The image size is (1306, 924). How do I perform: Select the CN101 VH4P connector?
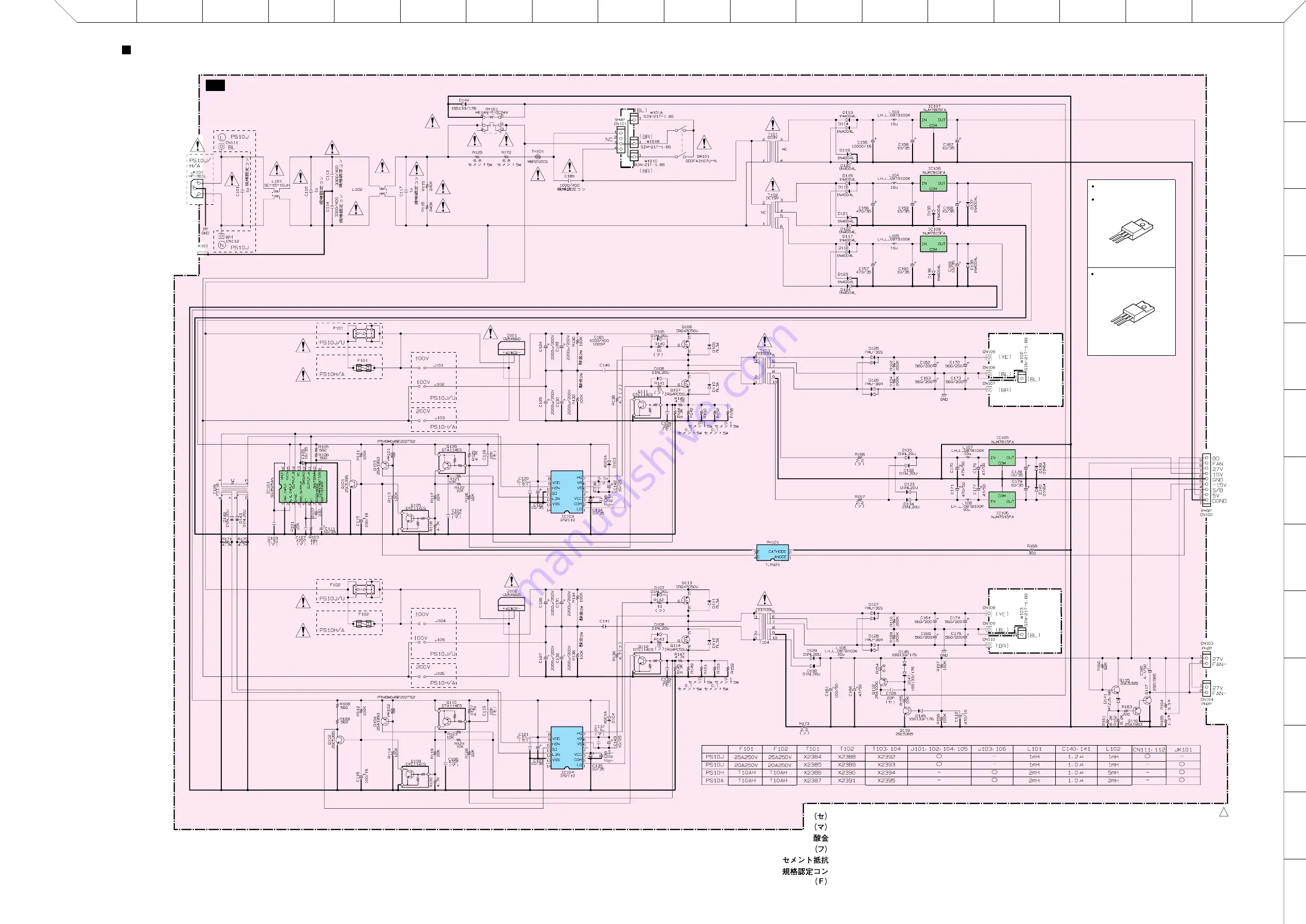pos(620,140)
